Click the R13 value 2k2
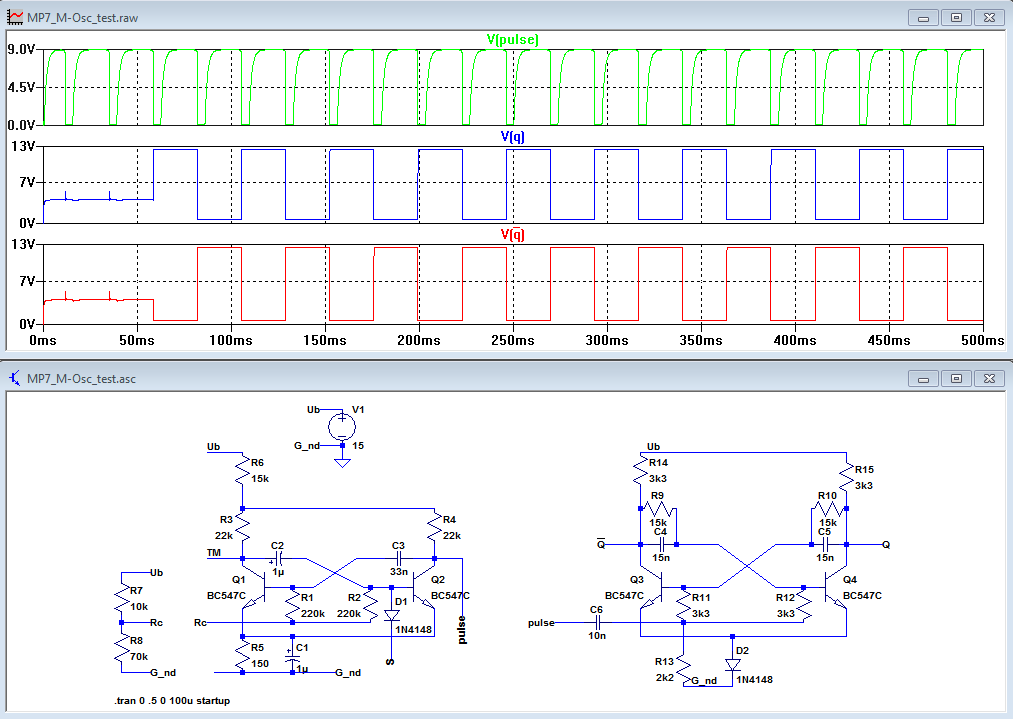Viewport: 1013px width, 719px height. pyautogui.click(x=665, y=678)
